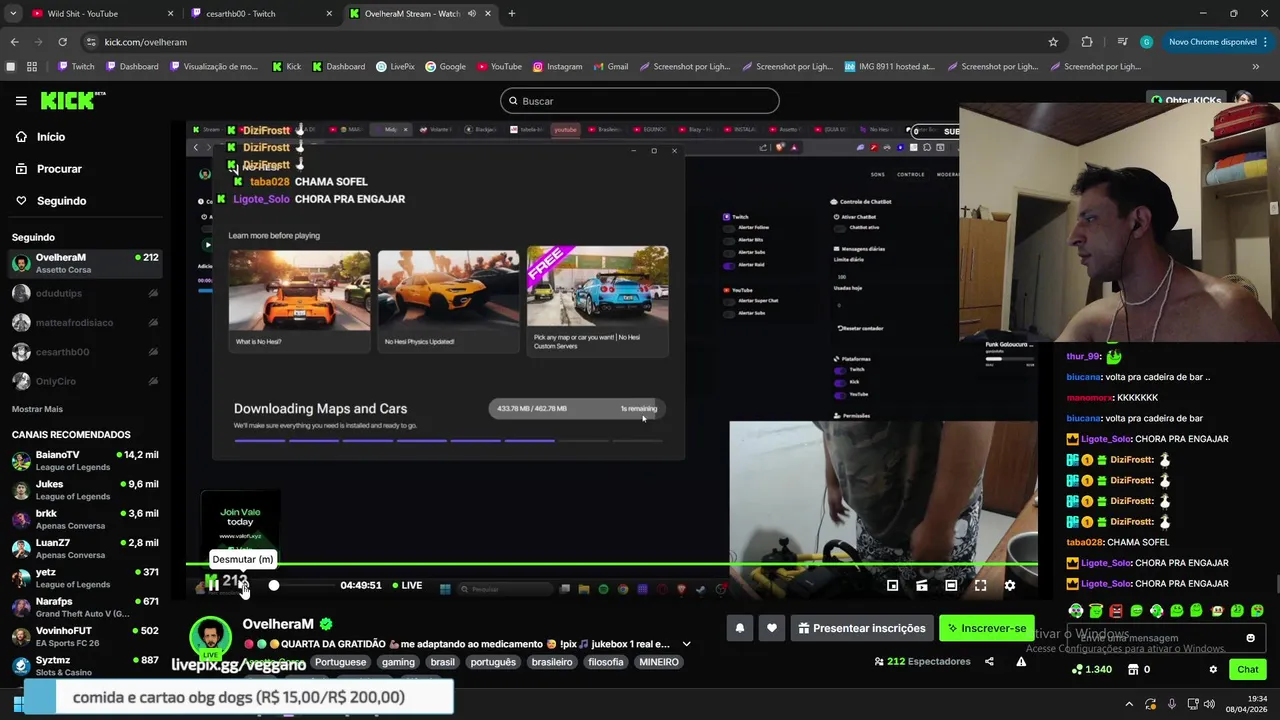Click the MINEIRO tag

point(658,662)
